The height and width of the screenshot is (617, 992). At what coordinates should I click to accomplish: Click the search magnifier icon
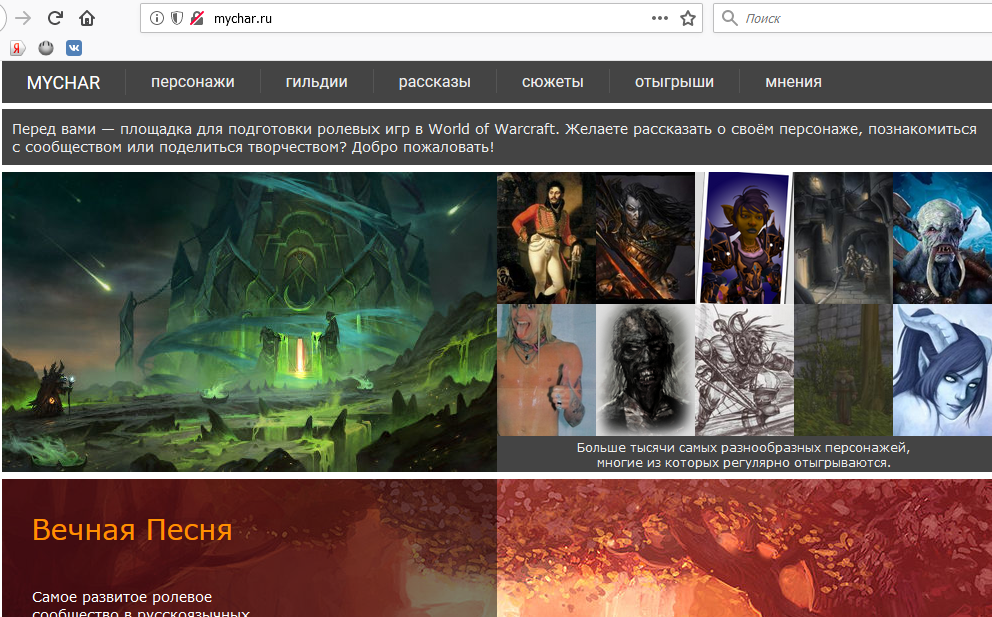point(729,18)
